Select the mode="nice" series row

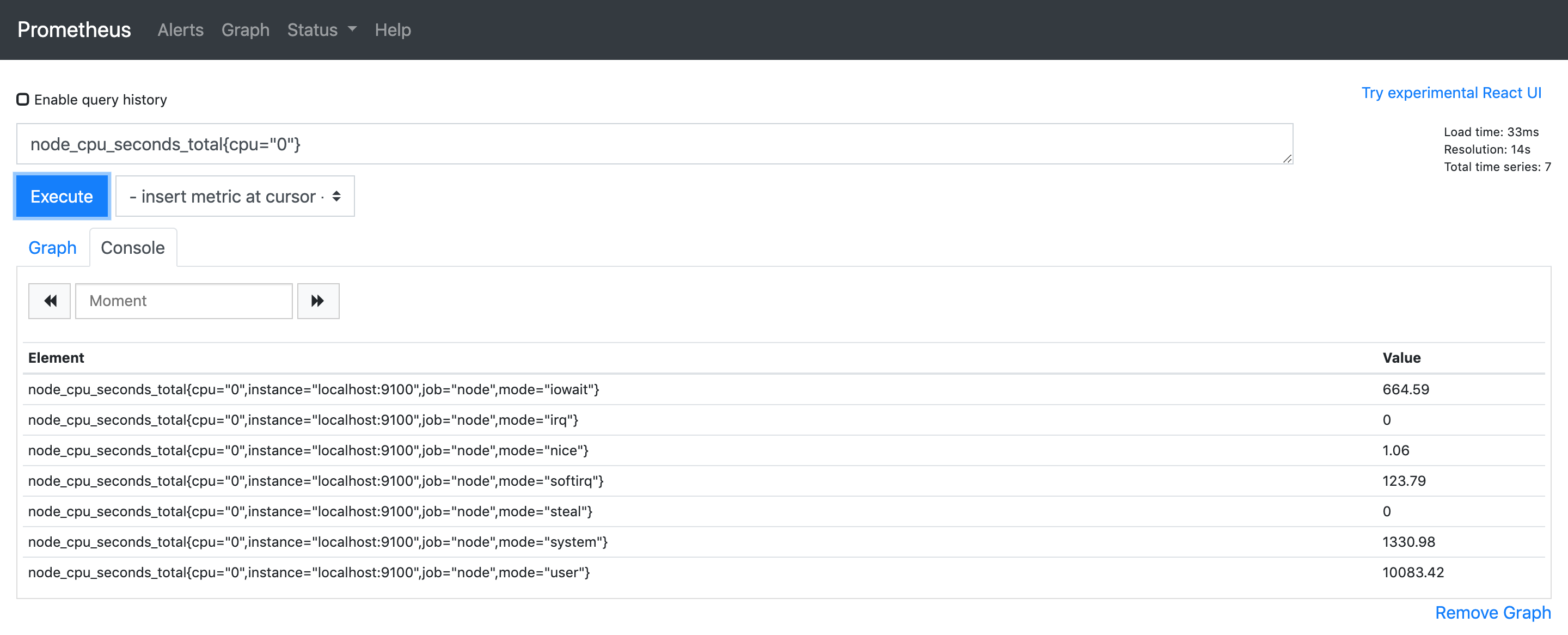pos(783,450)
